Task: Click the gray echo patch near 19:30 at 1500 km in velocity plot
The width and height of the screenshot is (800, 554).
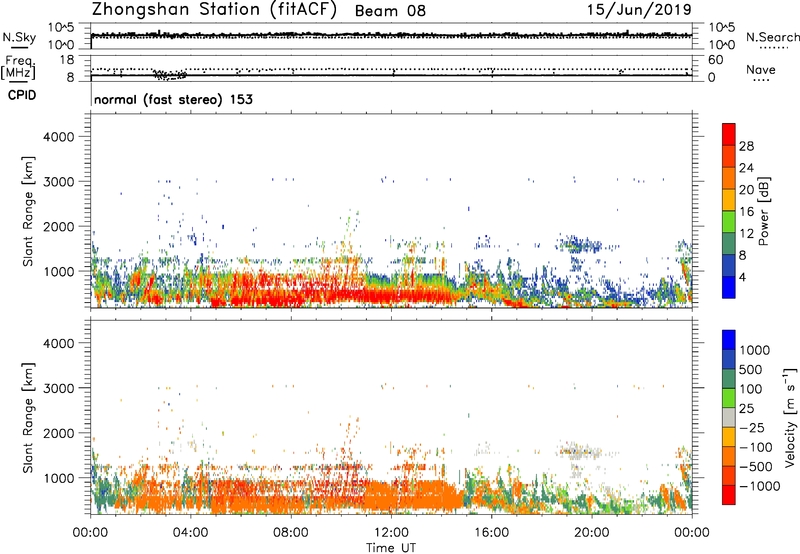Action: point(580,451)
